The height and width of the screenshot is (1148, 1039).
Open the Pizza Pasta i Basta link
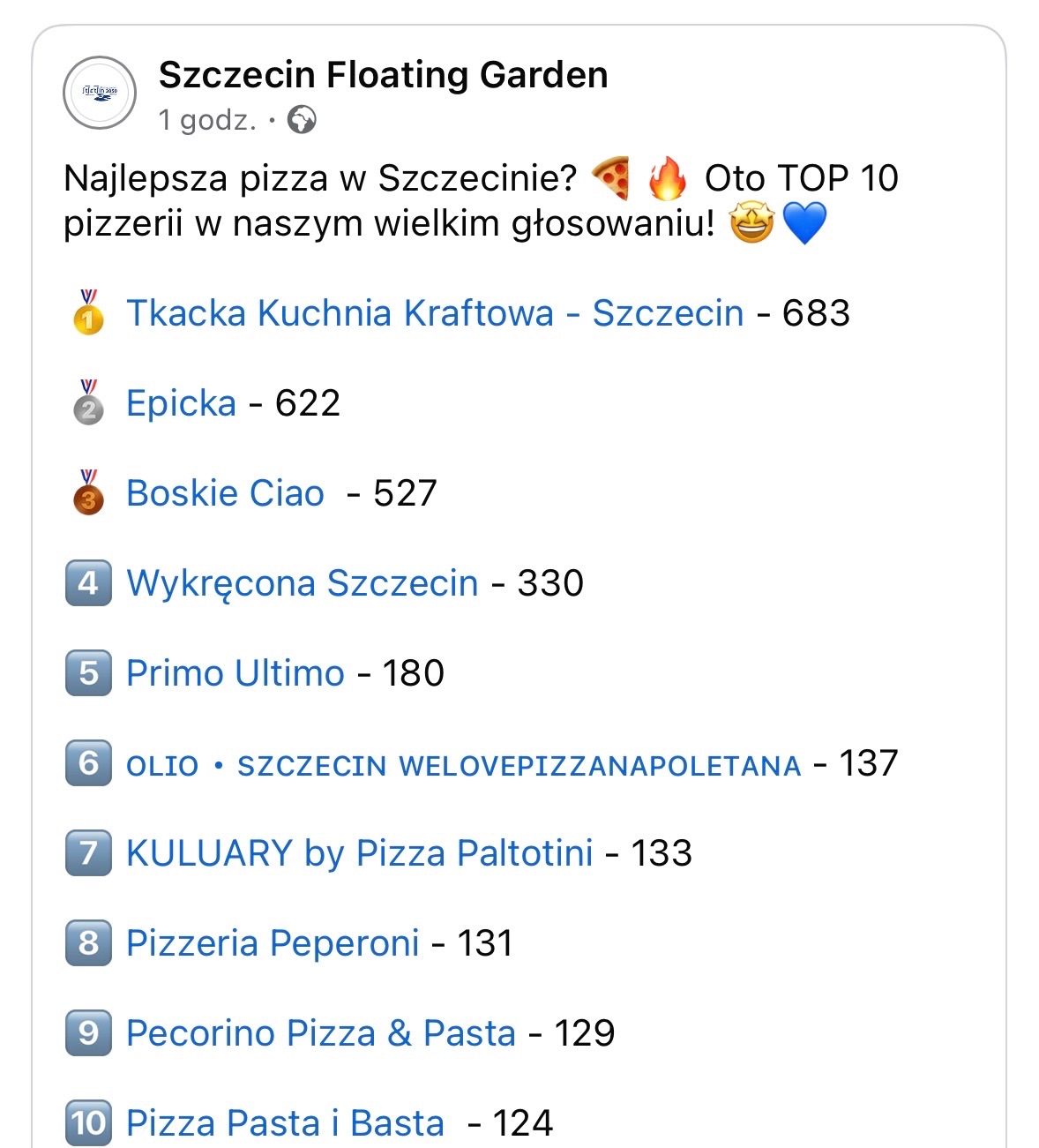[285, 1123]
